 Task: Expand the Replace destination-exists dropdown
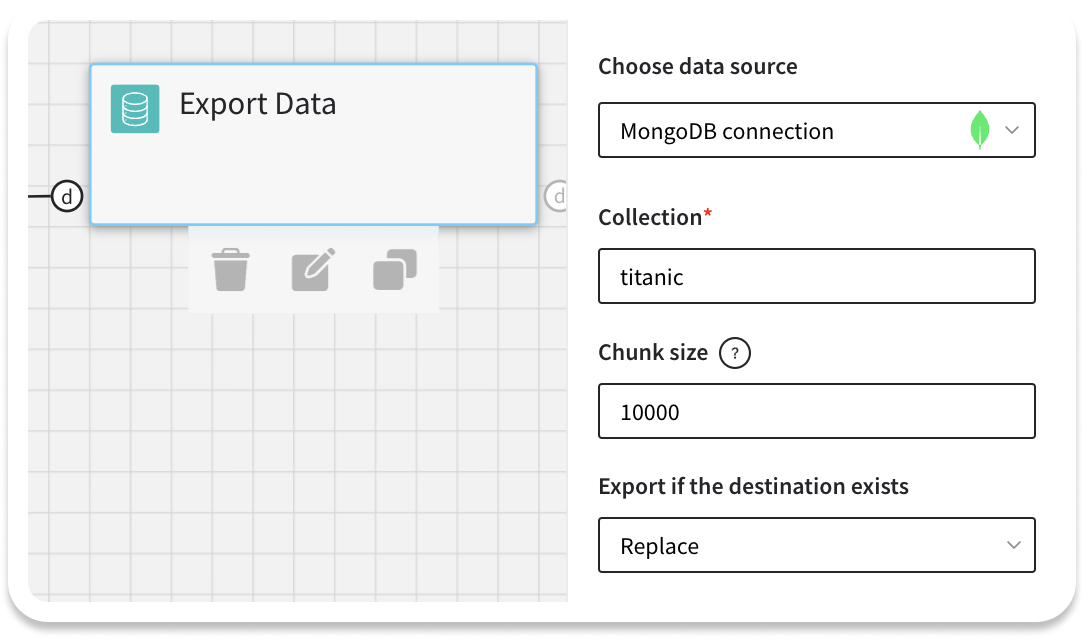[816, 545]
